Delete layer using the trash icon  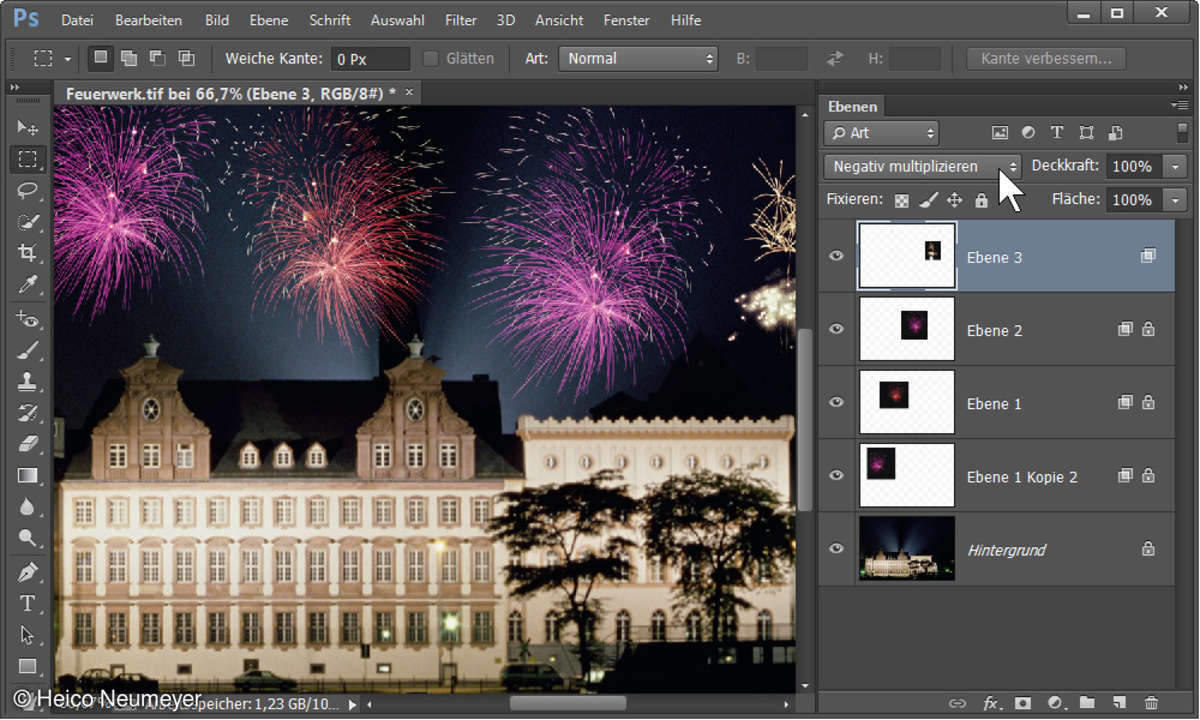1151,703
